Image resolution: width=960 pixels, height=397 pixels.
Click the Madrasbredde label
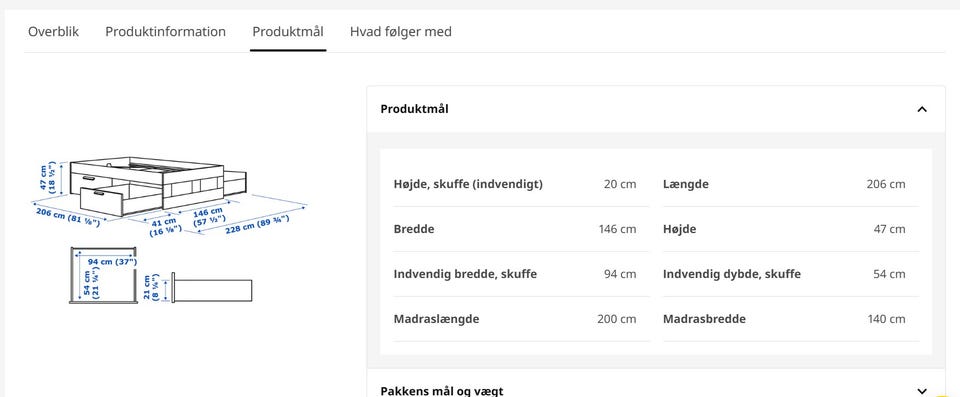tap(704, 319)
